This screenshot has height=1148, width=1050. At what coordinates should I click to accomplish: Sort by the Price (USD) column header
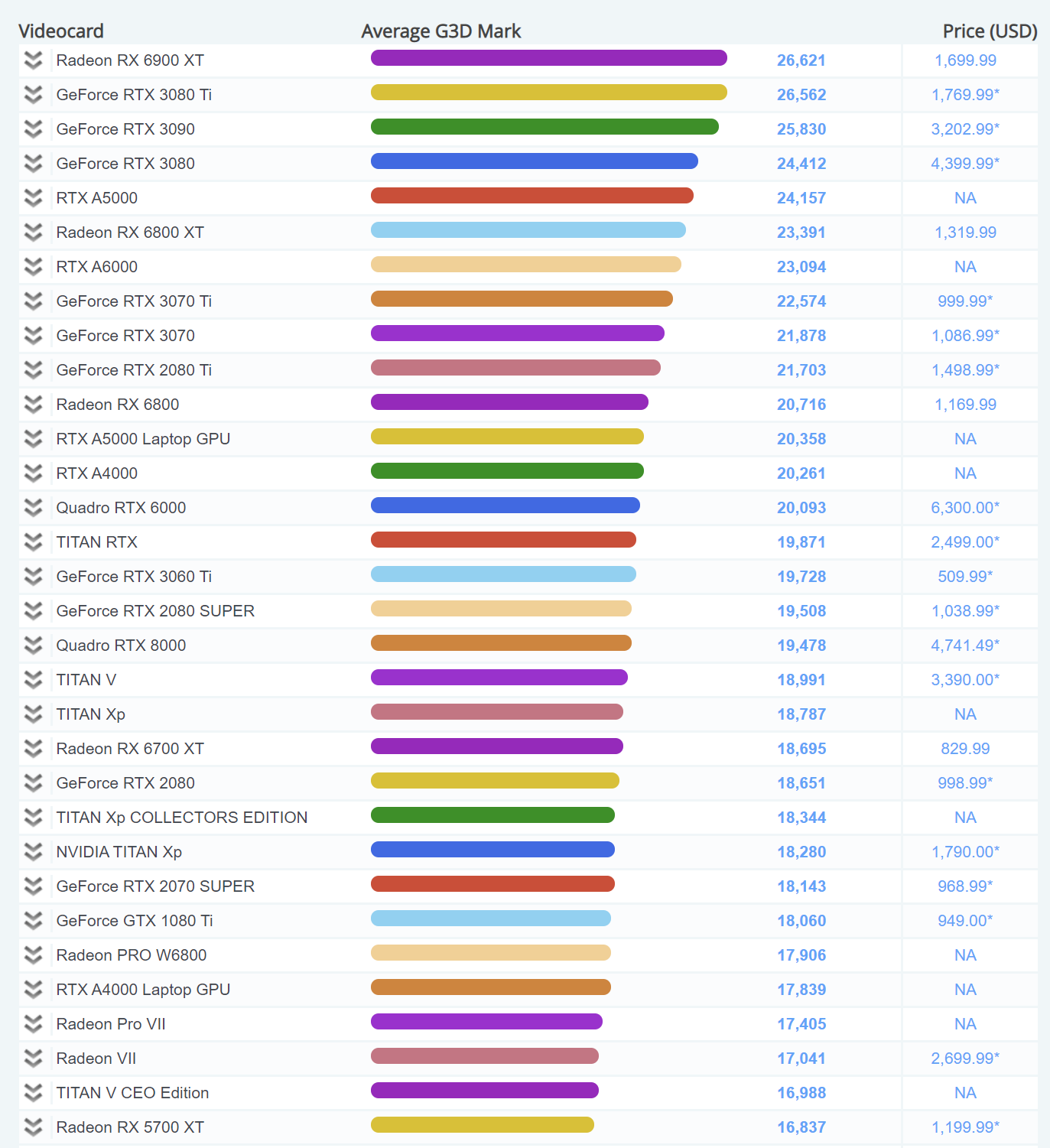tap(990, 31)
